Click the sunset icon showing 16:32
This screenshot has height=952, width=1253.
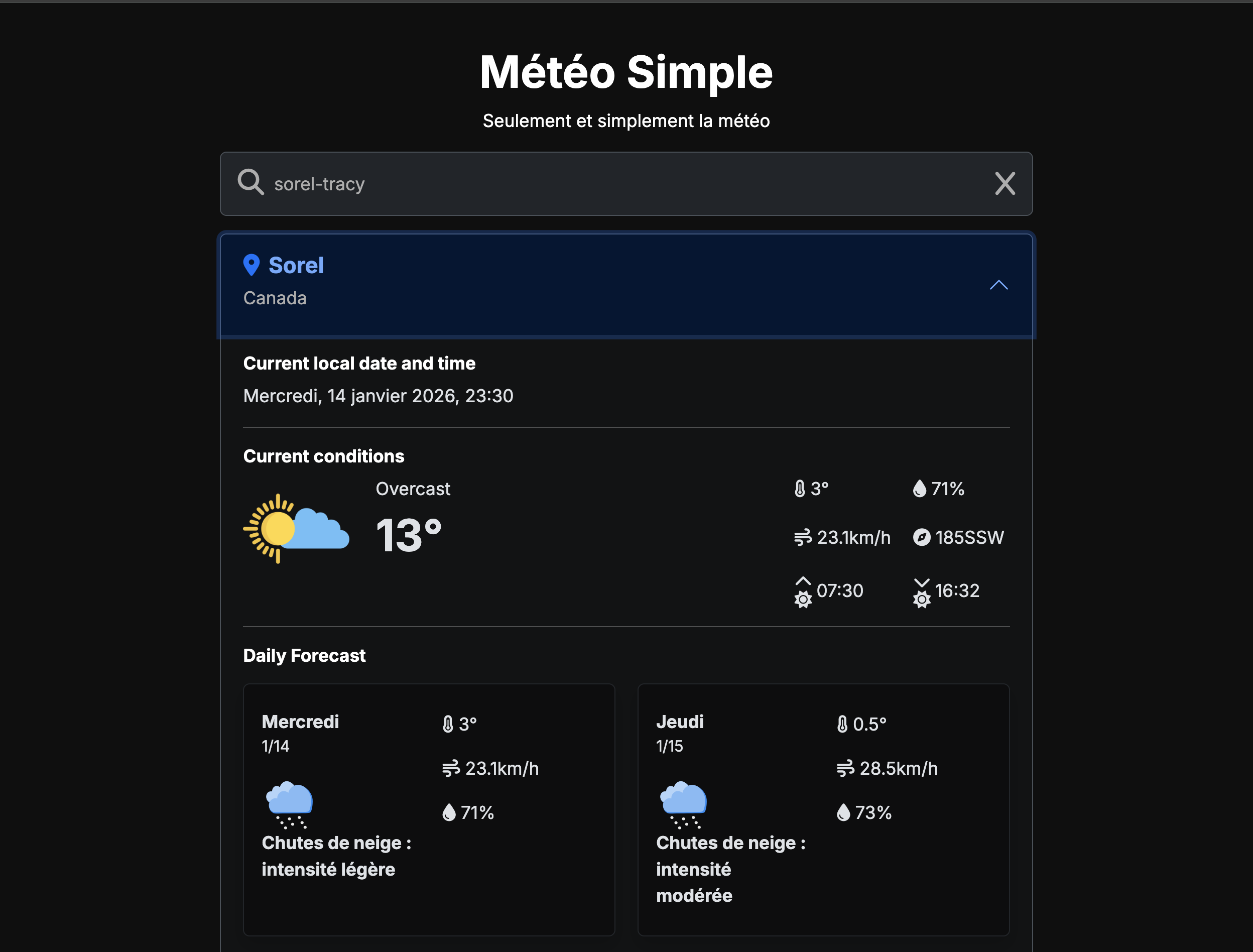[x=922, y=590]
